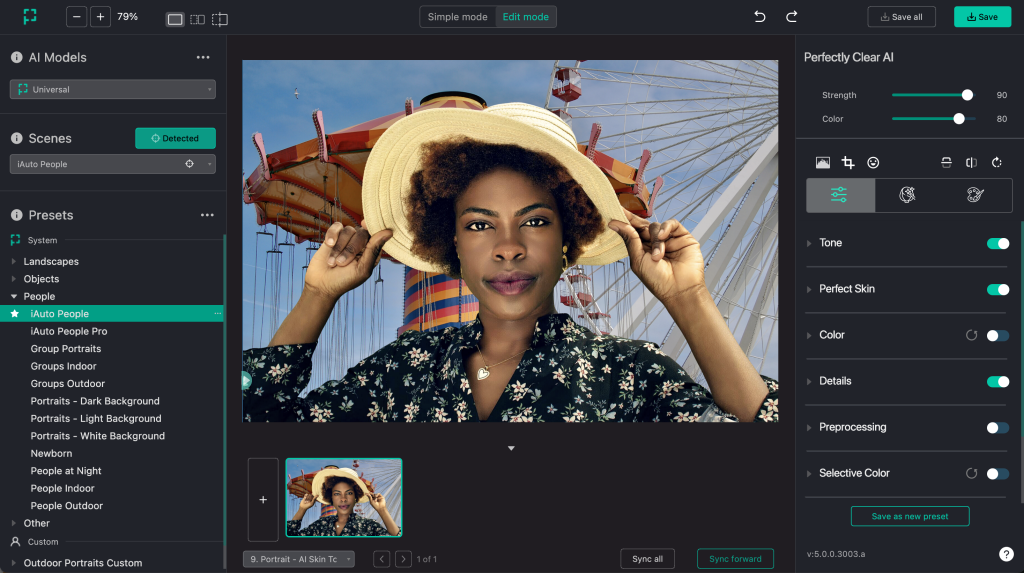
Task: Open the histogram view icon
Action: coord(823,162)
